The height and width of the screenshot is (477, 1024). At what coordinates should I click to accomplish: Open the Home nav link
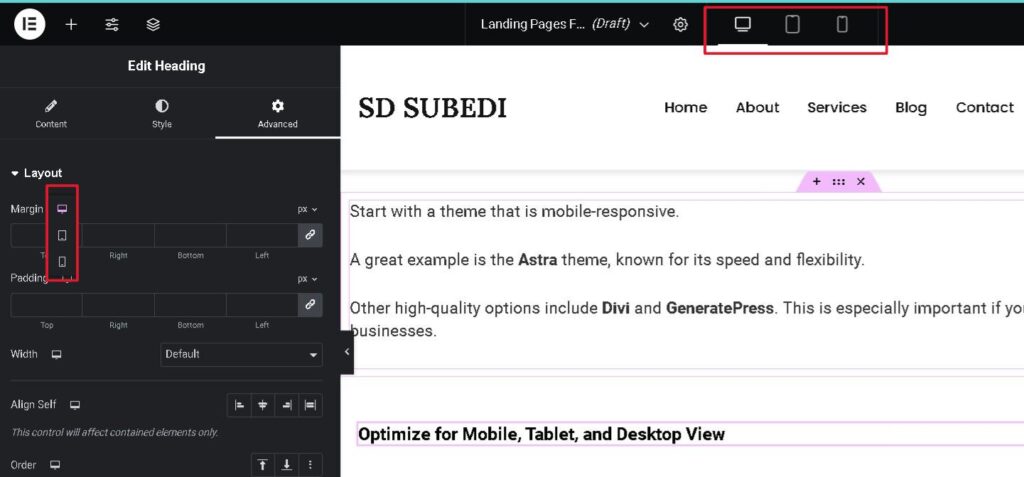(685, 108)
